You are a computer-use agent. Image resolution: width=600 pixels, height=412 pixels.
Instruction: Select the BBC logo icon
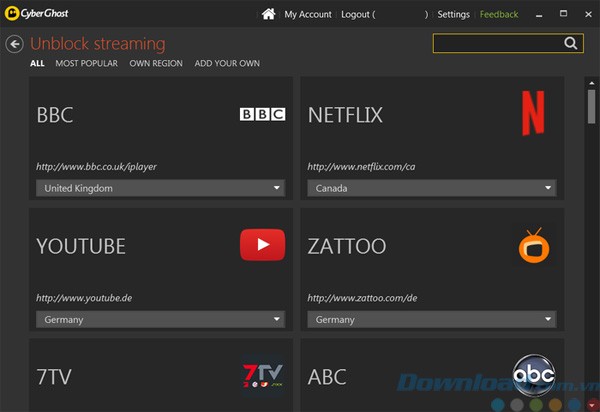click(262, 114)
